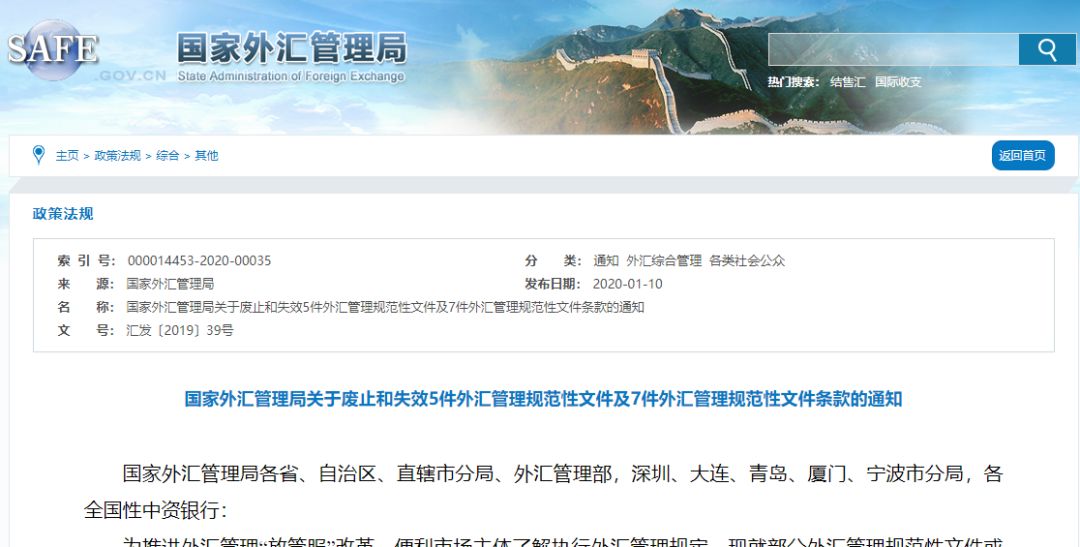Open 其他 breadcrumb link

(207, 156)
